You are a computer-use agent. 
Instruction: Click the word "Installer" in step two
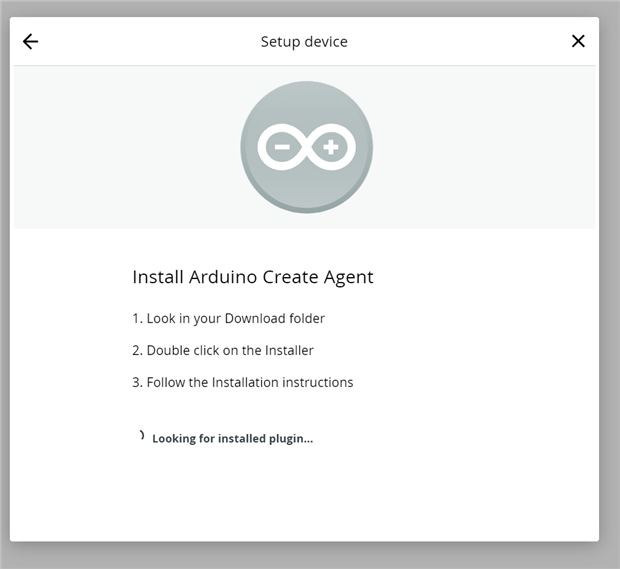coord(289,350)
